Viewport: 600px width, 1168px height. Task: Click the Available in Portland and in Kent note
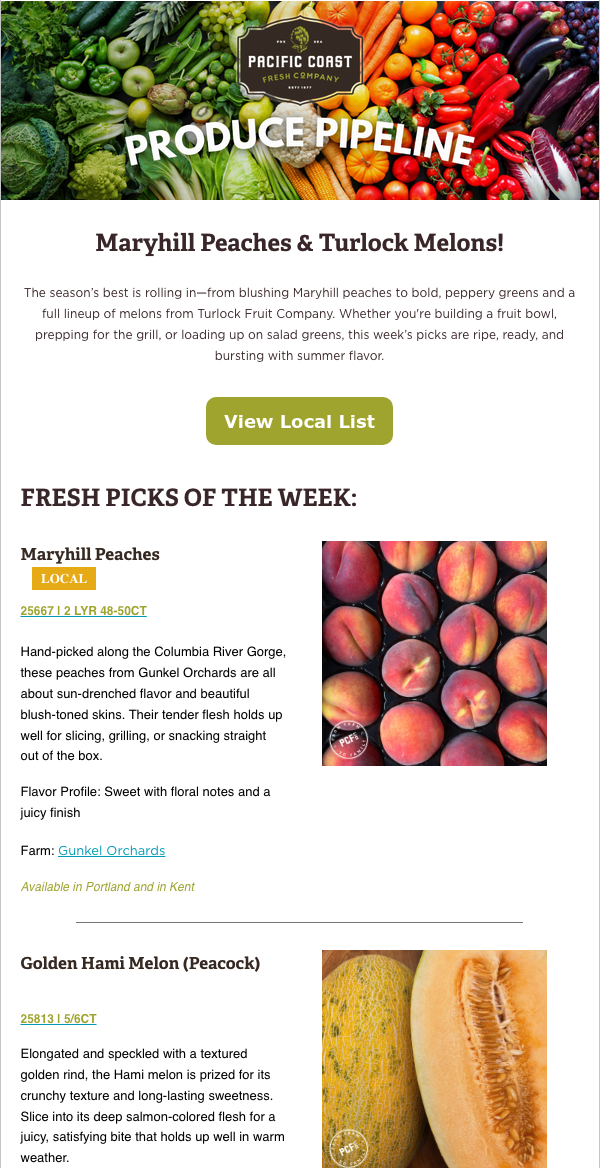[x=107, y=886]
